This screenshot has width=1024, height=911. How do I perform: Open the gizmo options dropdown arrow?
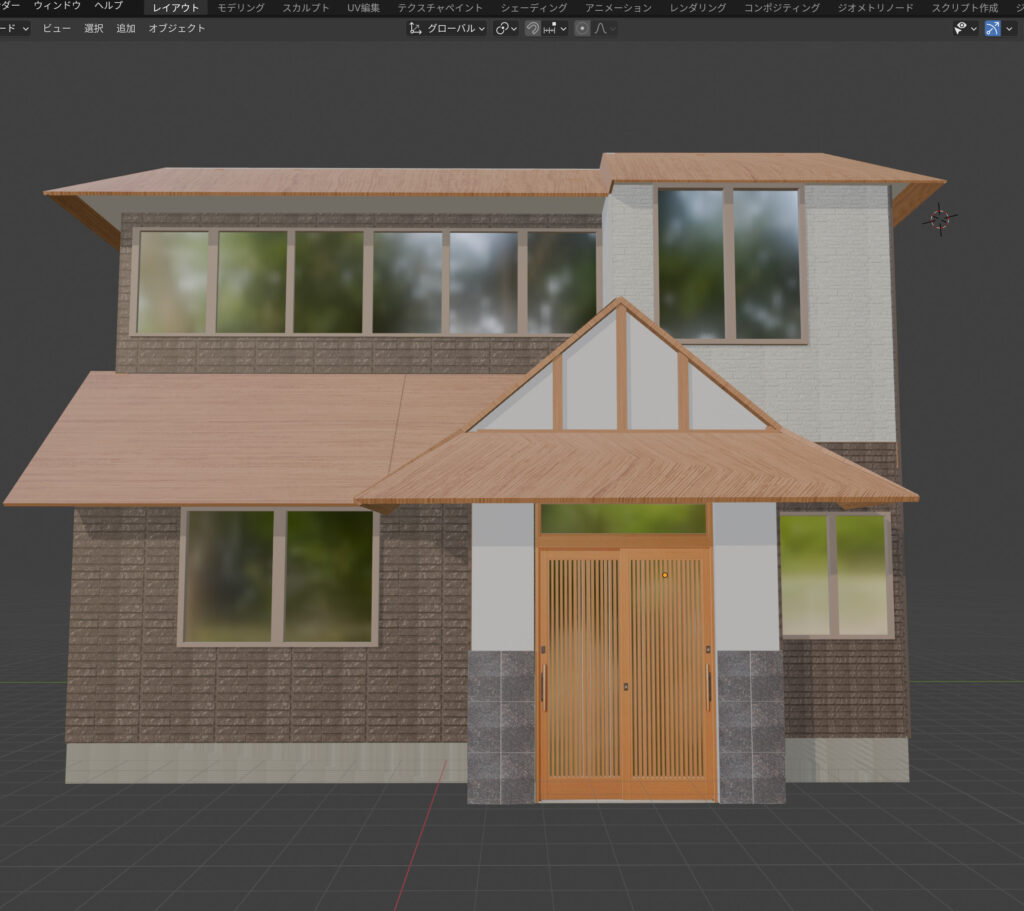click(x=1010, y=28)
